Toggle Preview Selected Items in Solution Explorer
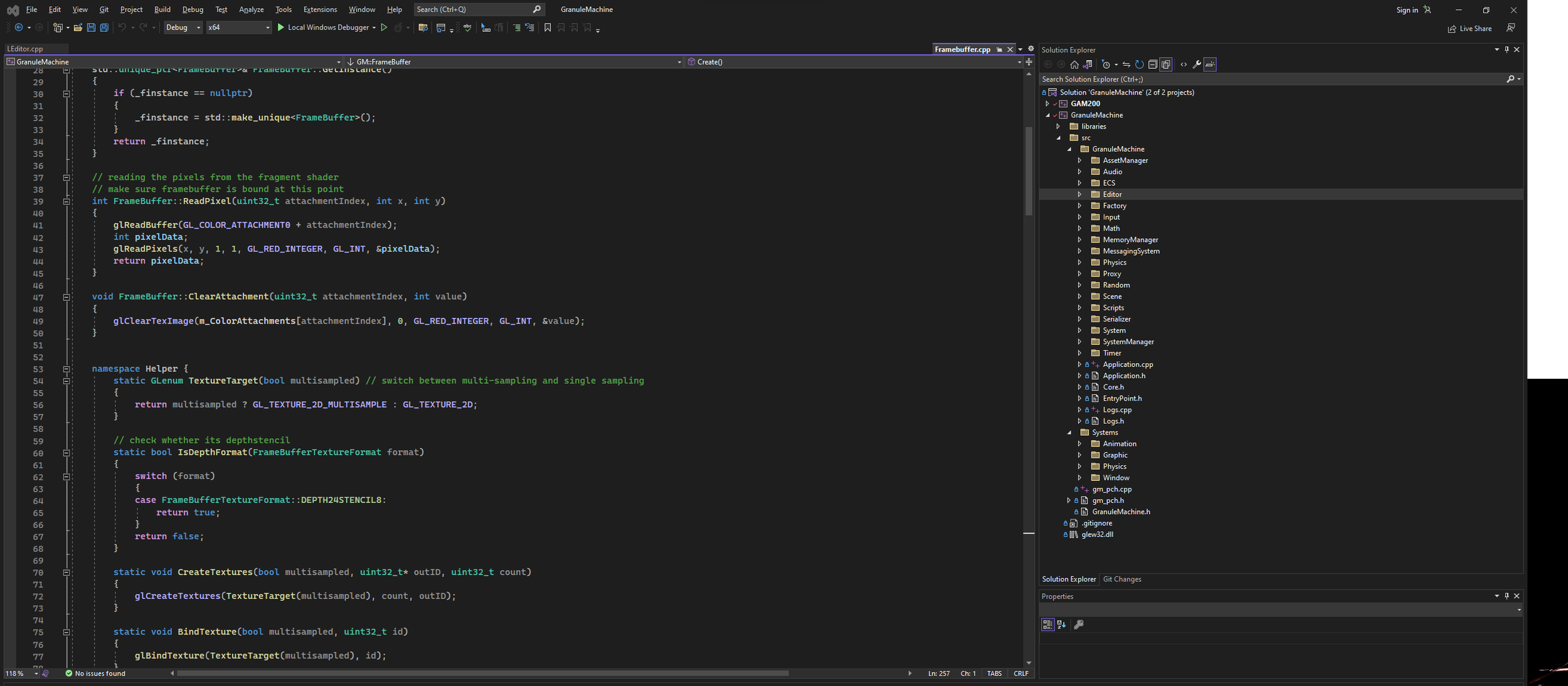Viewport: 1568px width, 686px height. click(x=1210, y=65)
